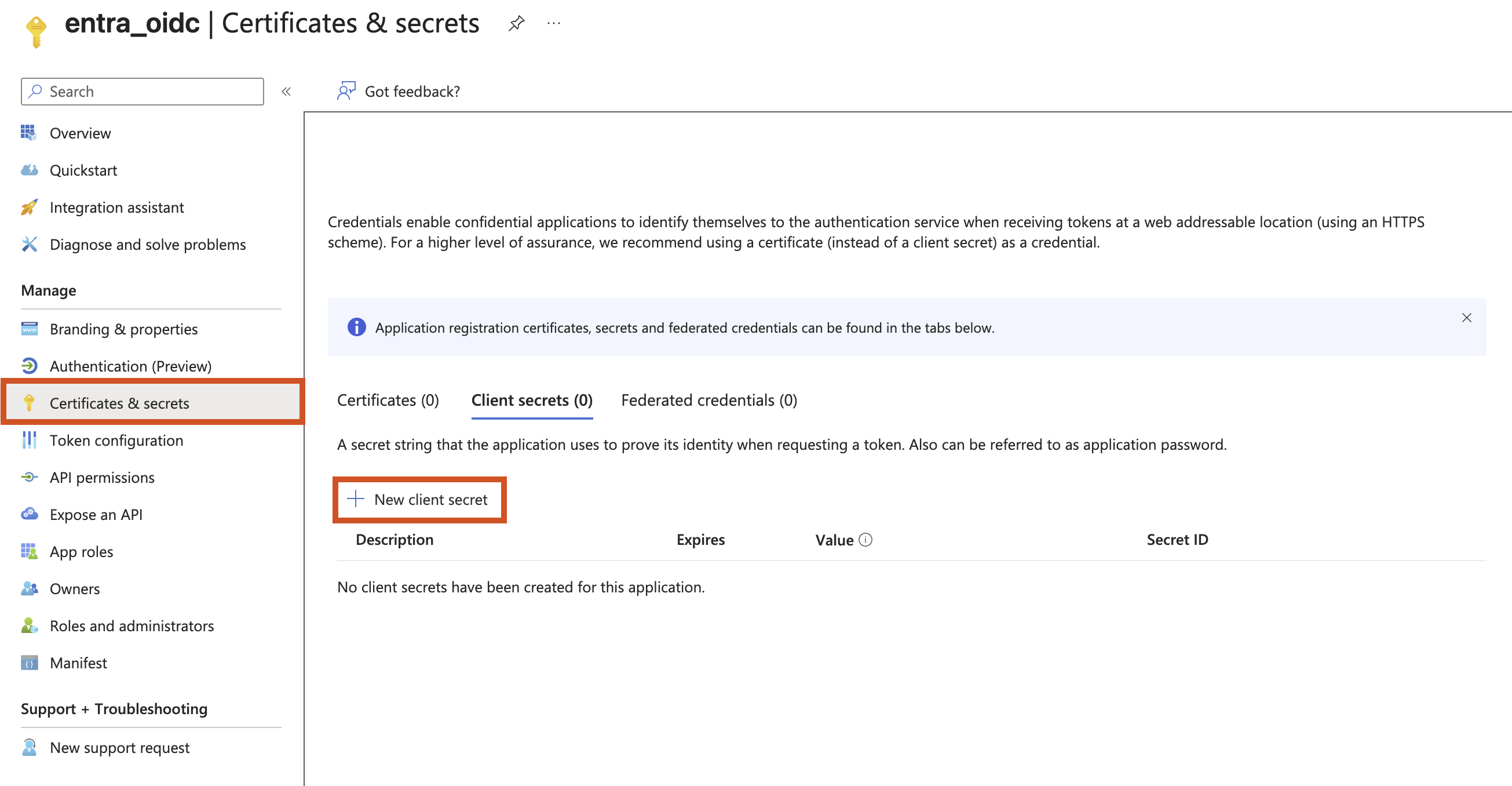Click the New support request icon
The width and height of the screenshot is (1512, 786).
click(x=29, y=747)
